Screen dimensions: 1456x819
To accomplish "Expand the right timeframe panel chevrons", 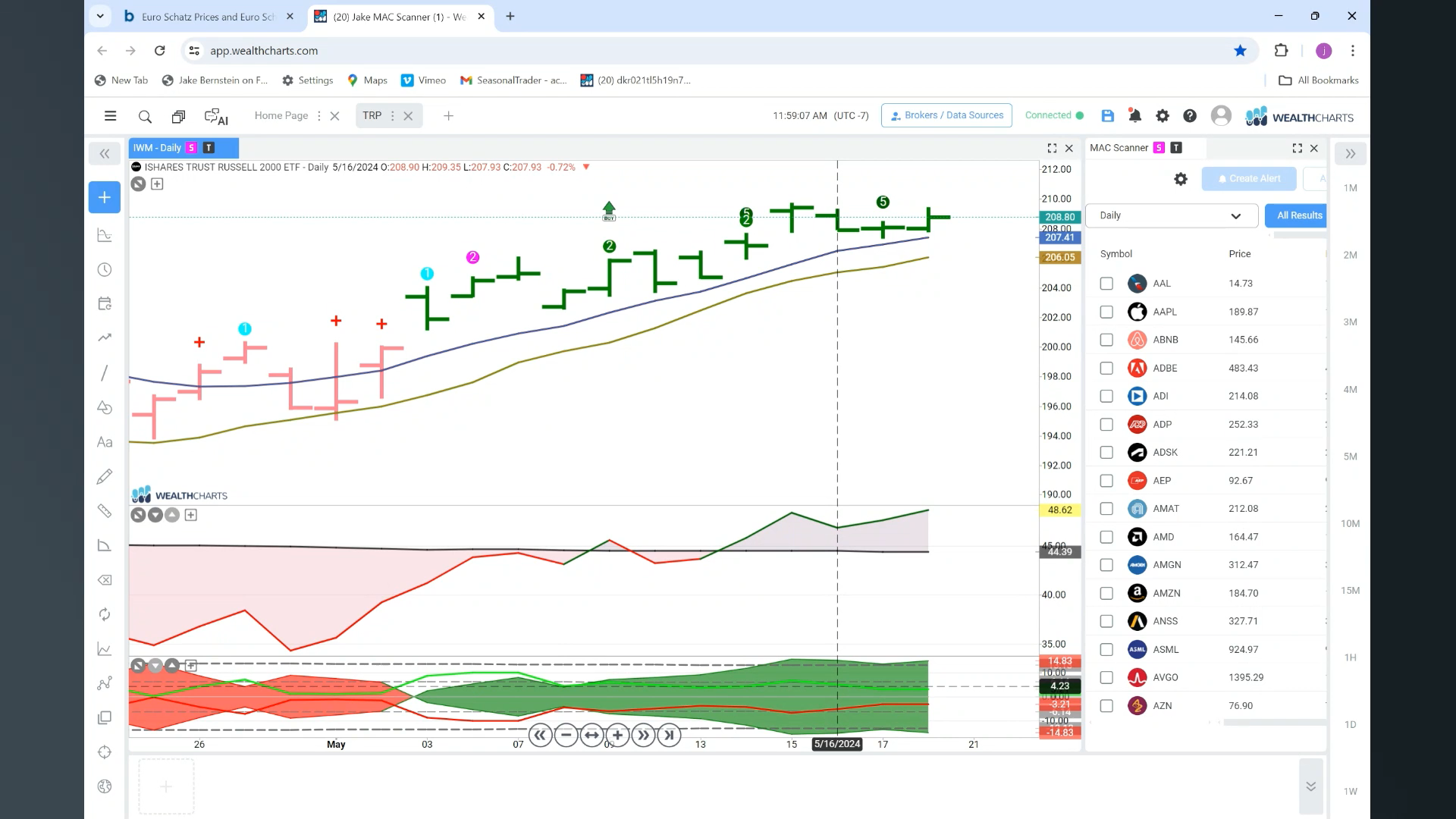I will click(x=1351, y=154).
